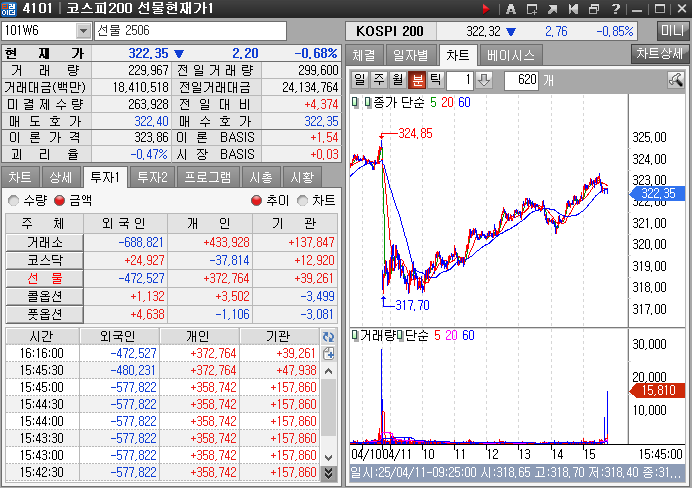Viewport: 692px width, 488px height.
Task: Click the app logo icon at top-left
Action: pyautogui.click(x=8, y=8)
